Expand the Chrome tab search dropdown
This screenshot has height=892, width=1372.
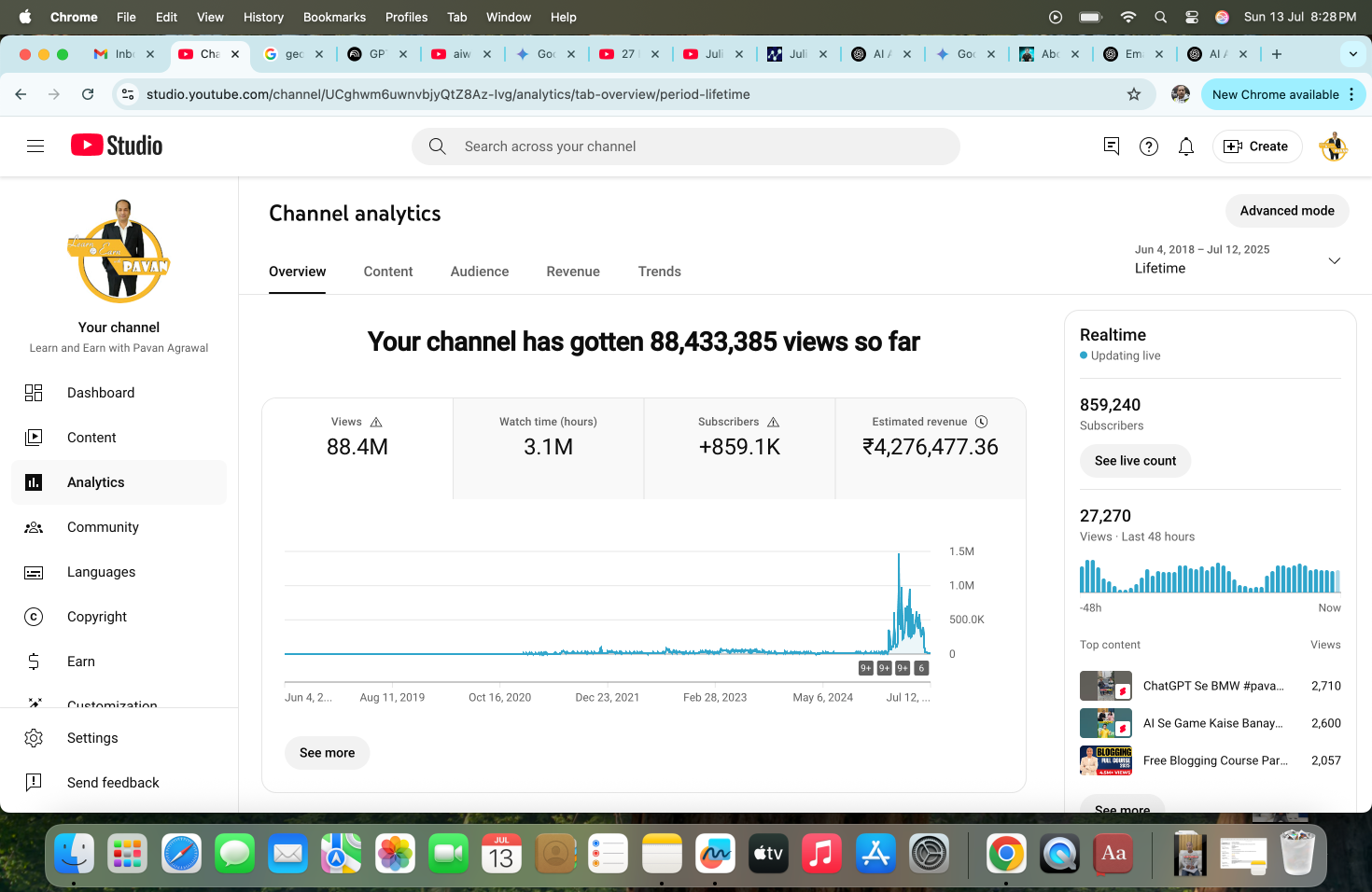[x=1352, y=54]
